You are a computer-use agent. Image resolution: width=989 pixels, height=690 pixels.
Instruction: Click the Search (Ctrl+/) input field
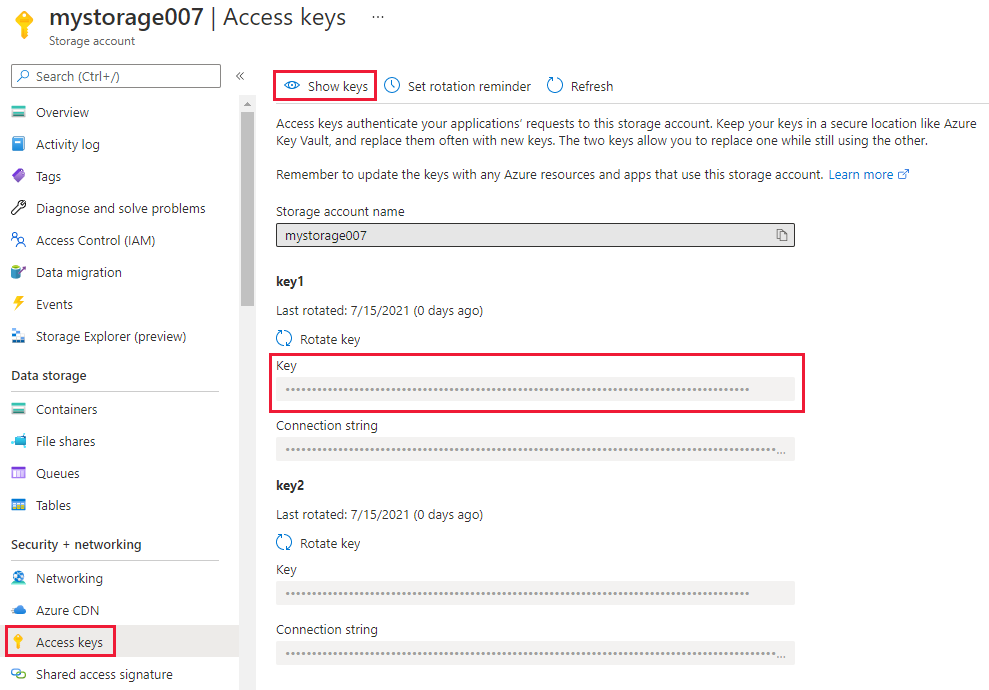tap(116, 76)
